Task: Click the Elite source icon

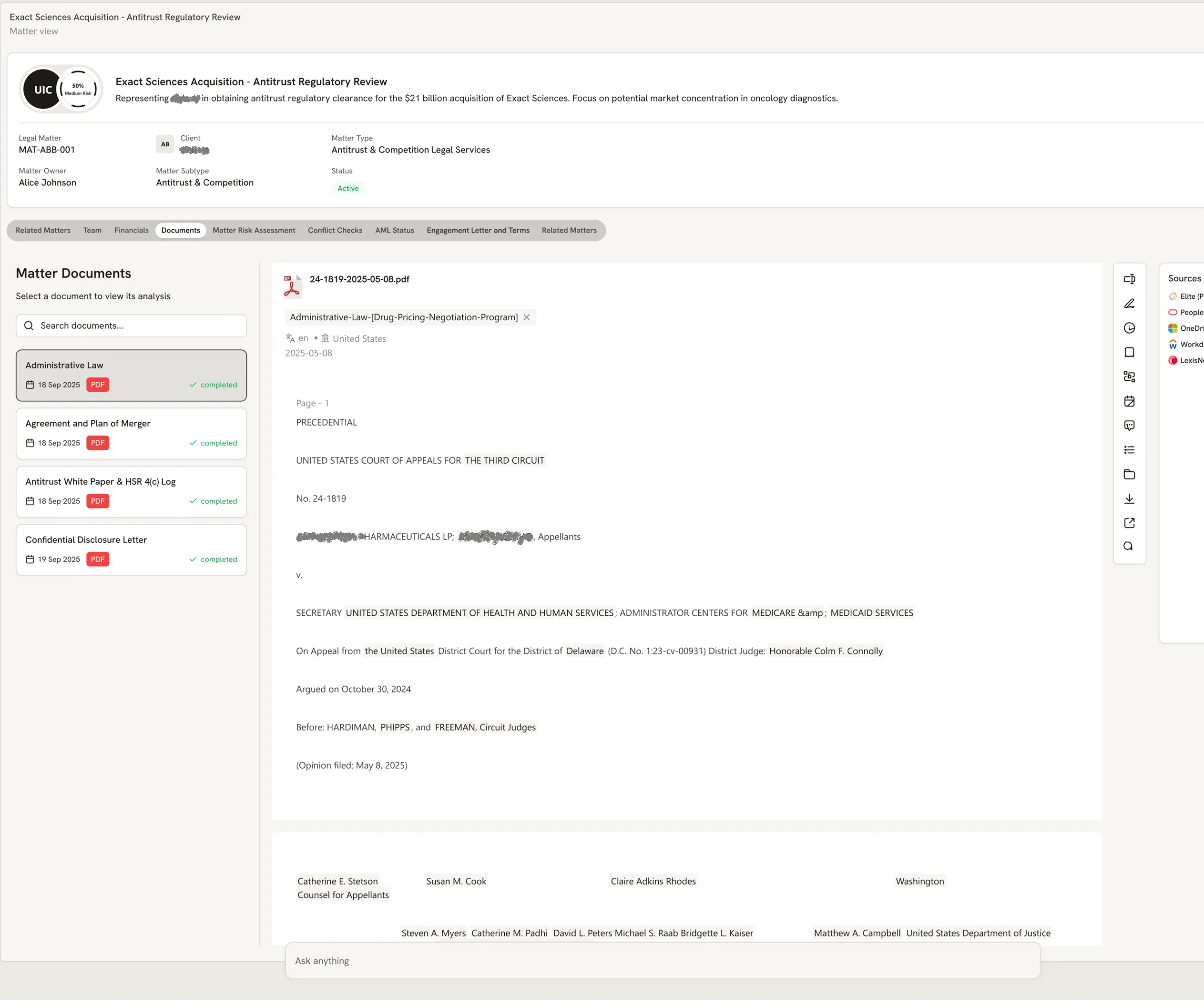Action: (x=1173, y=296)
